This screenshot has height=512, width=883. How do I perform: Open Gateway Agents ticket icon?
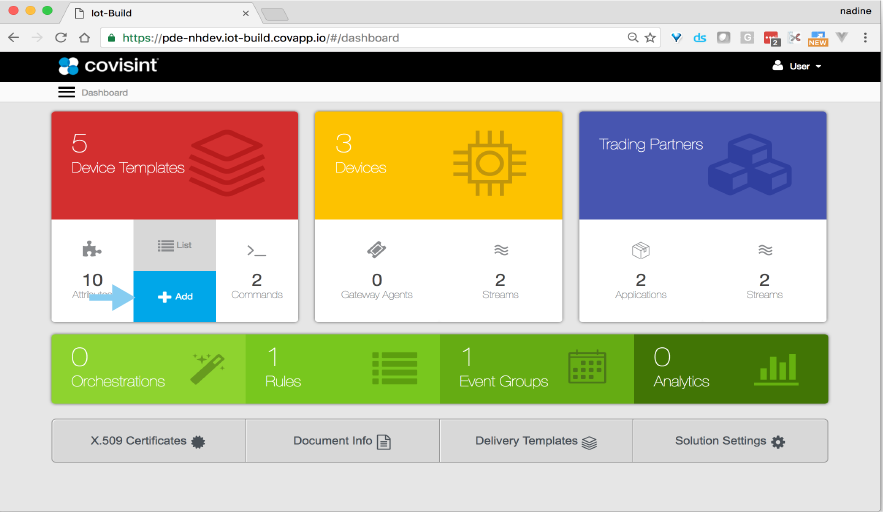(x=377, y=250)
